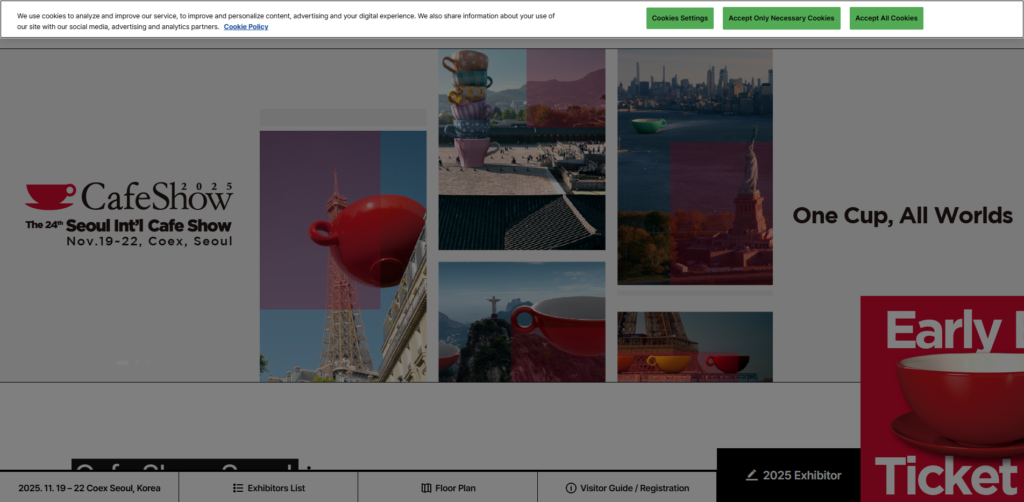Click the 'One Cup, All Worlds' slogan
This screenshot has width=1024, height=502.
[903, 215]
